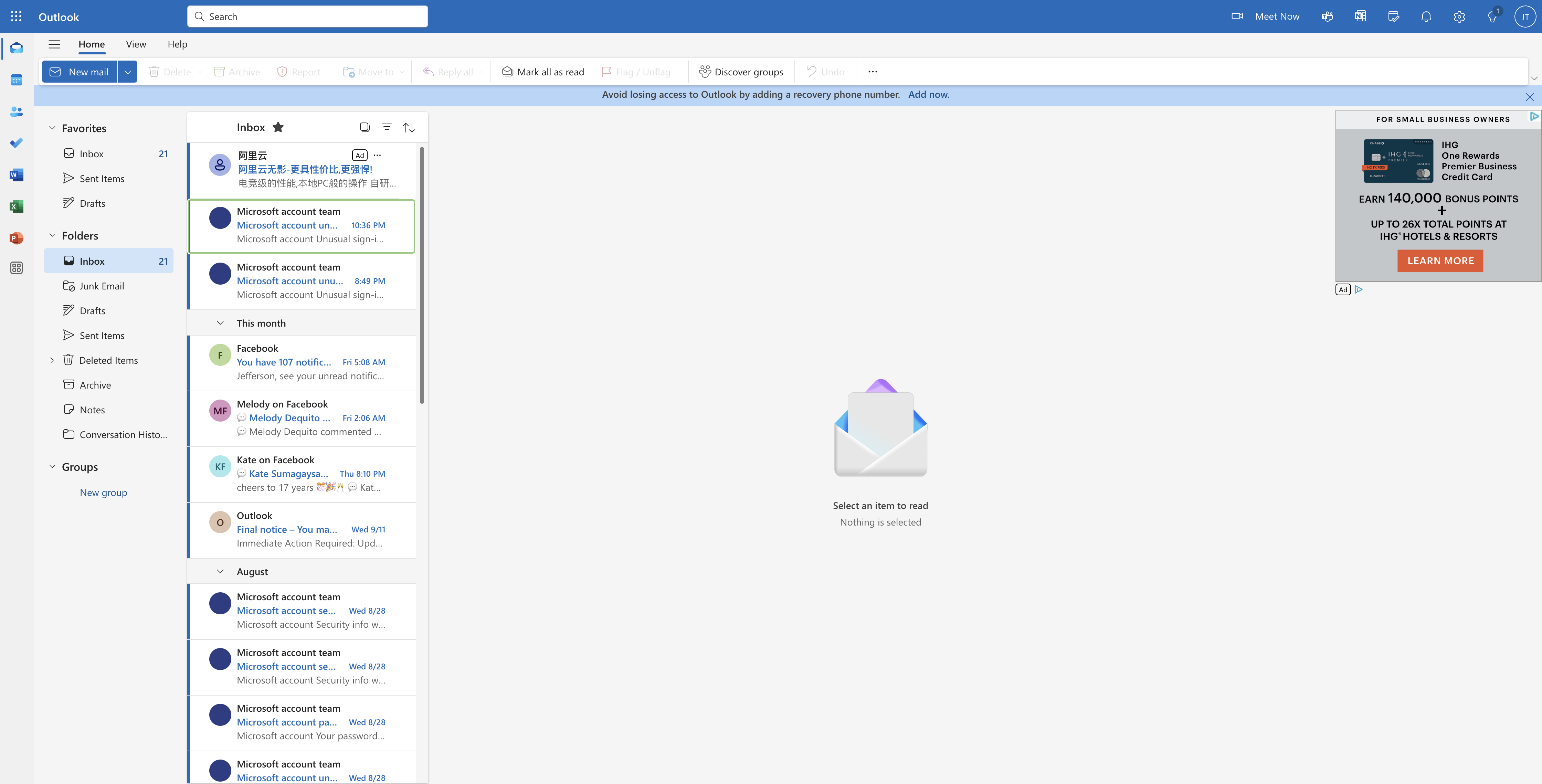The width and height of the screenshot is (1542, 784).
Task: Open Kate on Facebook email
Action: click(x=302, y=474)
